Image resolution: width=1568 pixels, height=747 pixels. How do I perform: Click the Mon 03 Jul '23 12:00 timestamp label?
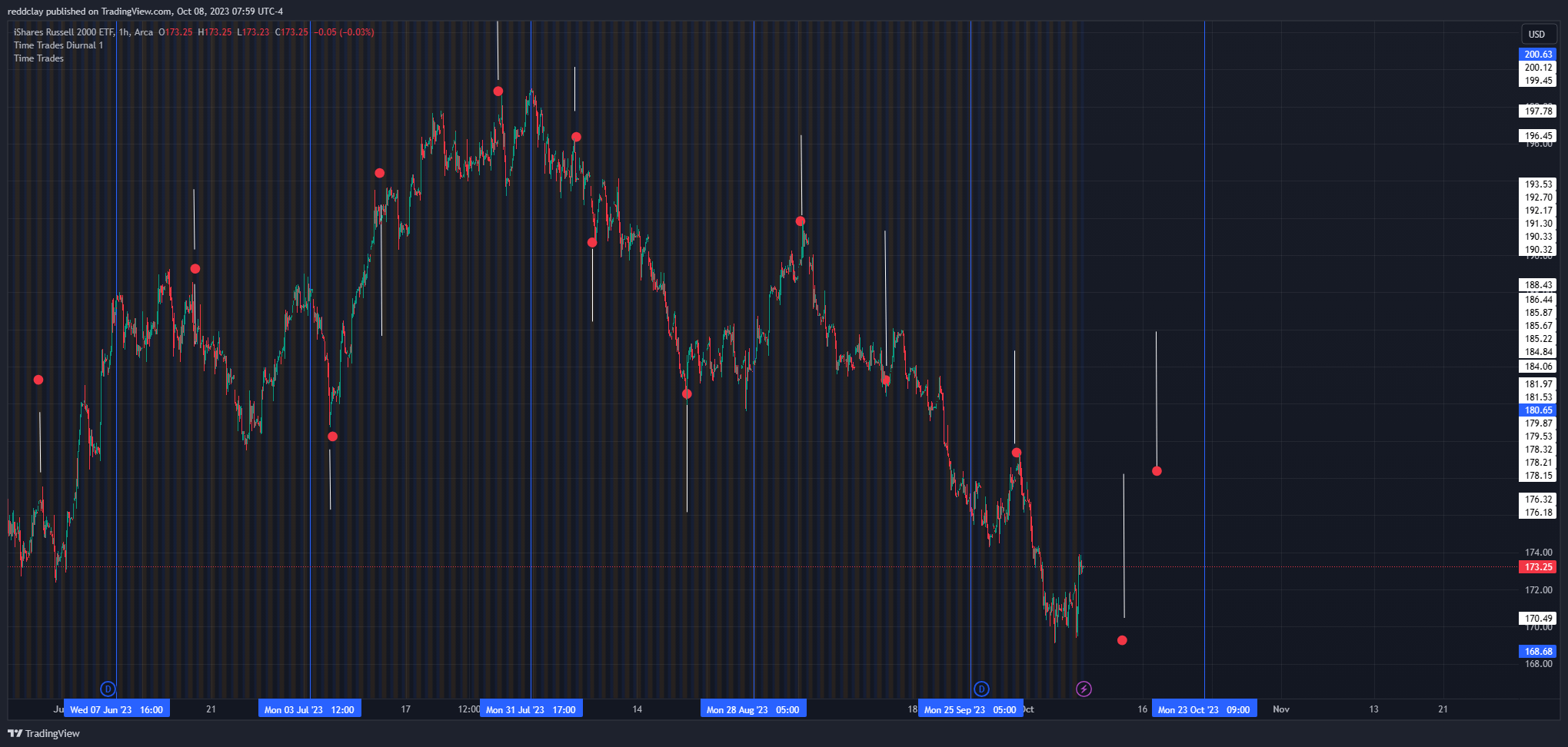tap(309, 709)
